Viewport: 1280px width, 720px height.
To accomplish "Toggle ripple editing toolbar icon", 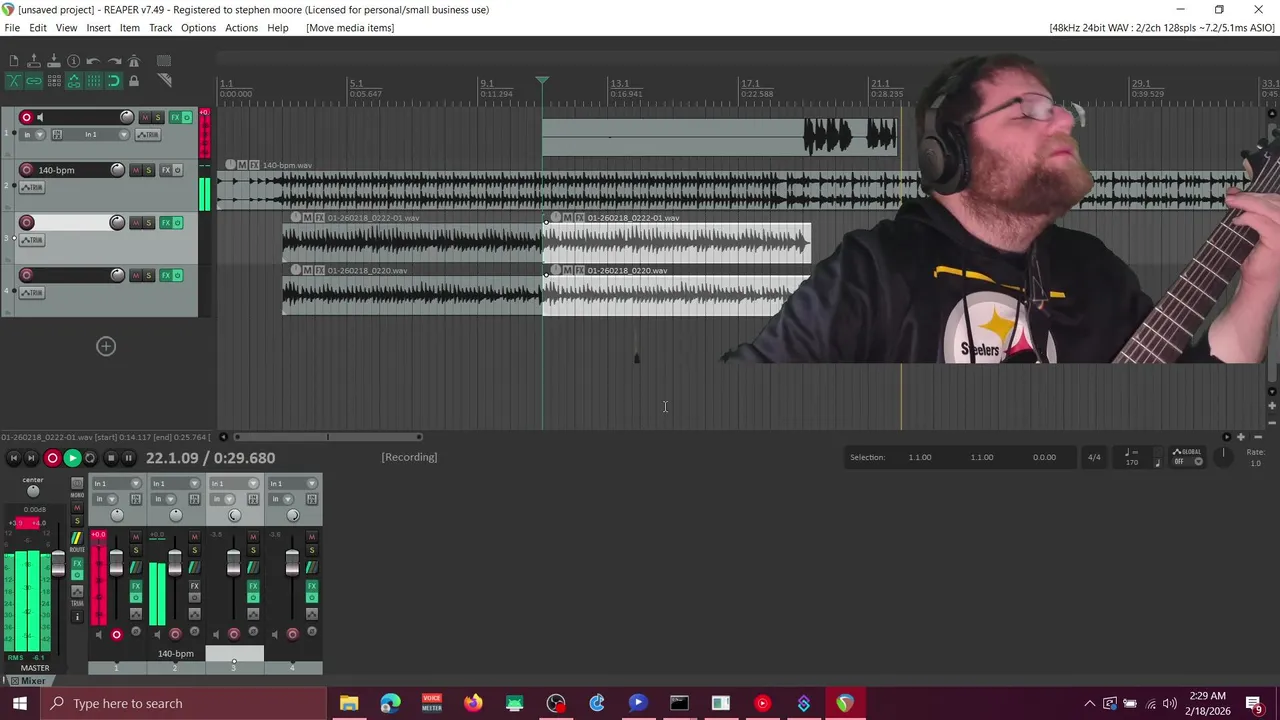I will (x=54, y=81).
